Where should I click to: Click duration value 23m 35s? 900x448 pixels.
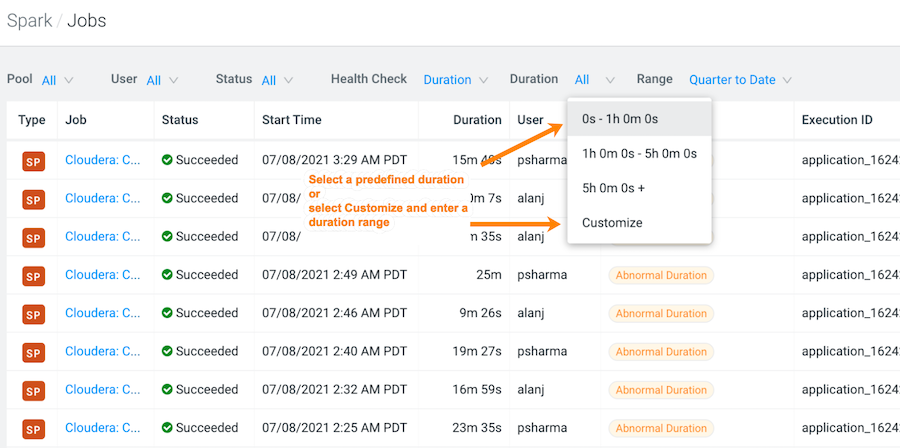478,428
